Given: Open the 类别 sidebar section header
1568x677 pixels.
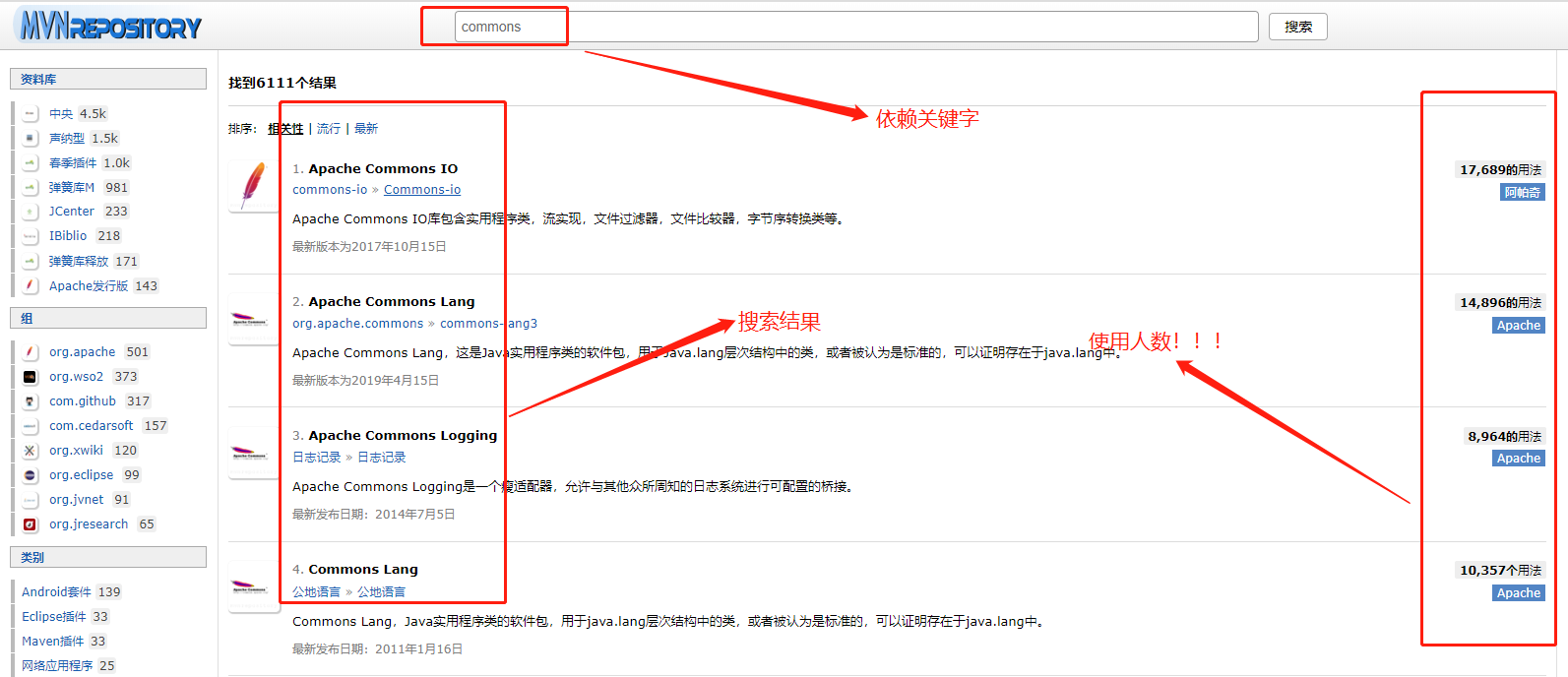Looking at the screenshot, I should click(x=108, y=558).
